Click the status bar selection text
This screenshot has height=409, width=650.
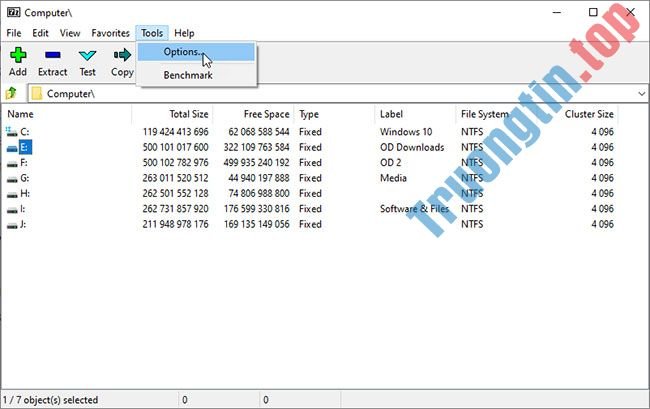click(51, 400)
